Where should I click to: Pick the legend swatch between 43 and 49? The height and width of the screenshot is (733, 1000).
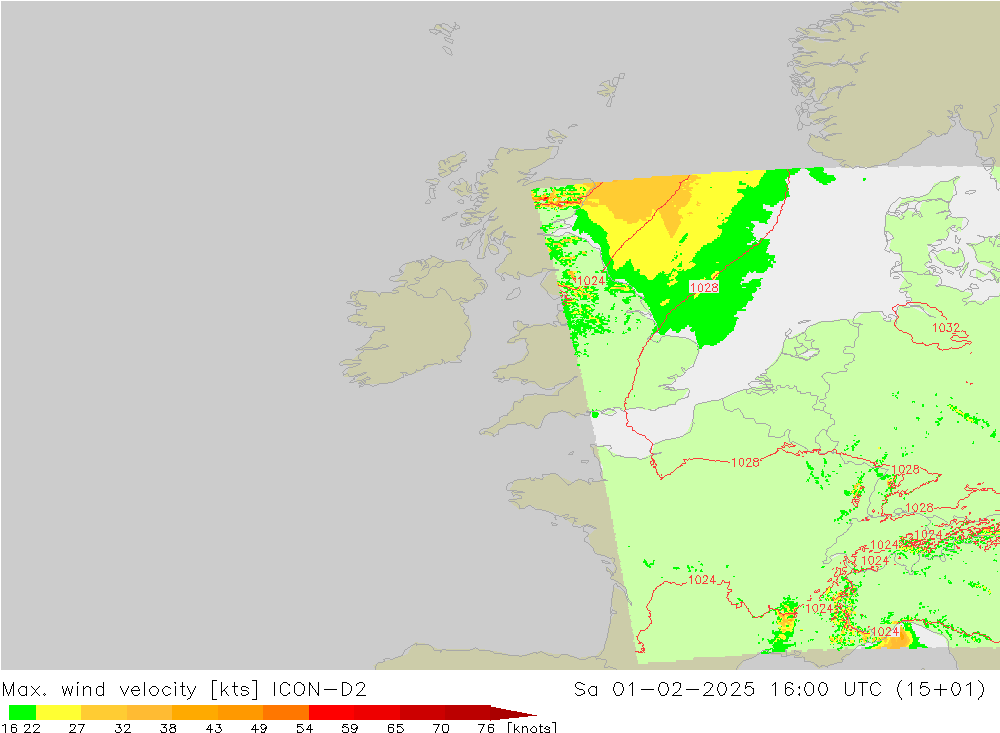(x=240, y=713)
